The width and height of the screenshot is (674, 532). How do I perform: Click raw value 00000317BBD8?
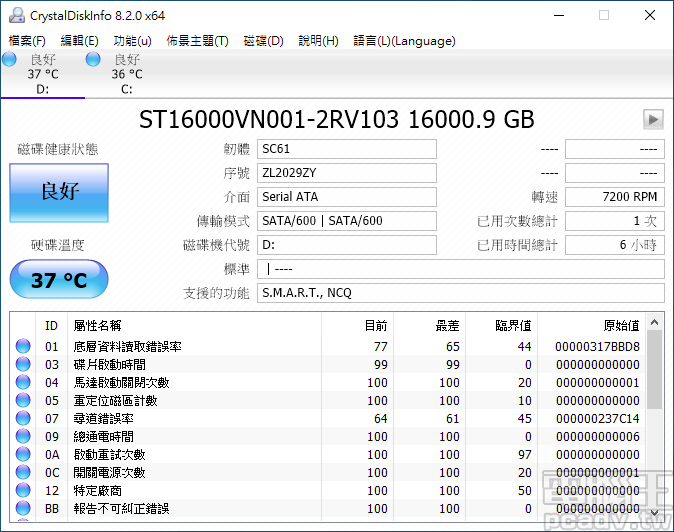597,346
